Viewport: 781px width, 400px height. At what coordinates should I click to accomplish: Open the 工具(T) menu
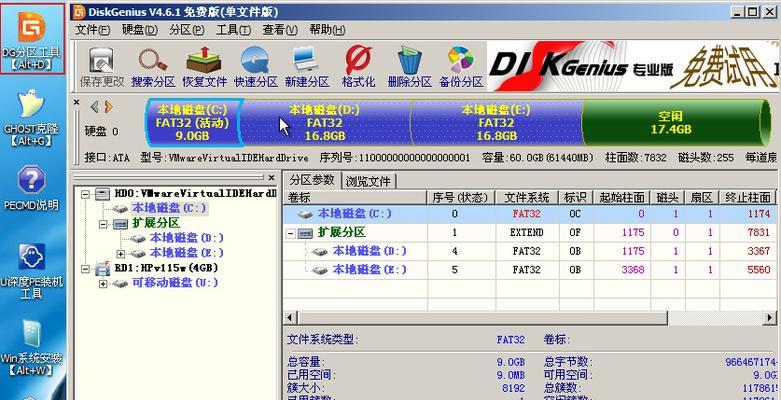pos(233,30)
